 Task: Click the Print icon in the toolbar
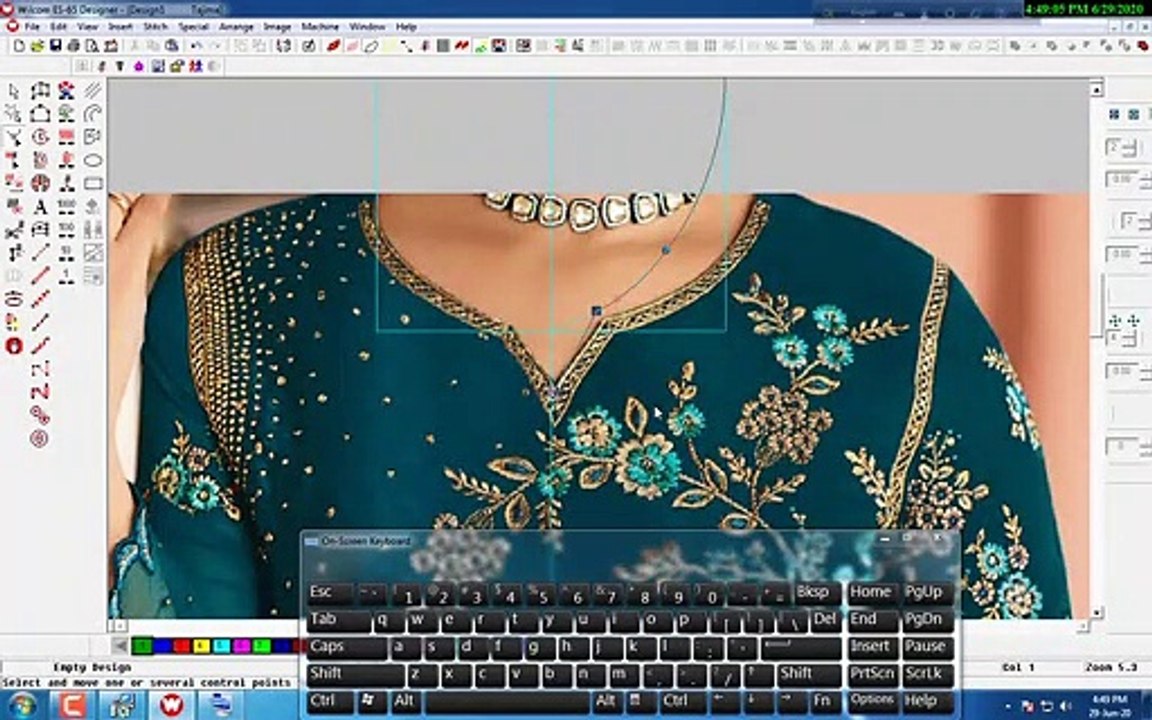[73, 46]
